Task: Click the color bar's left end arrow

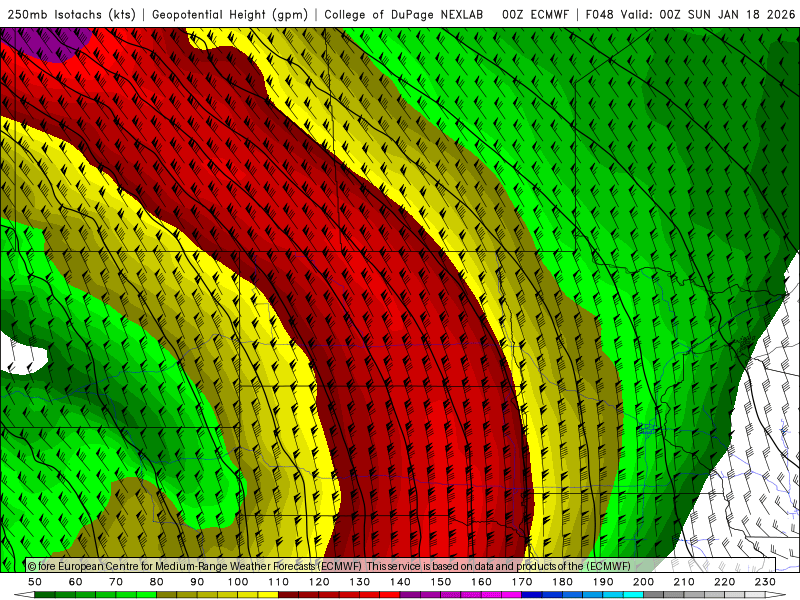Action: [x=24, y=595]
